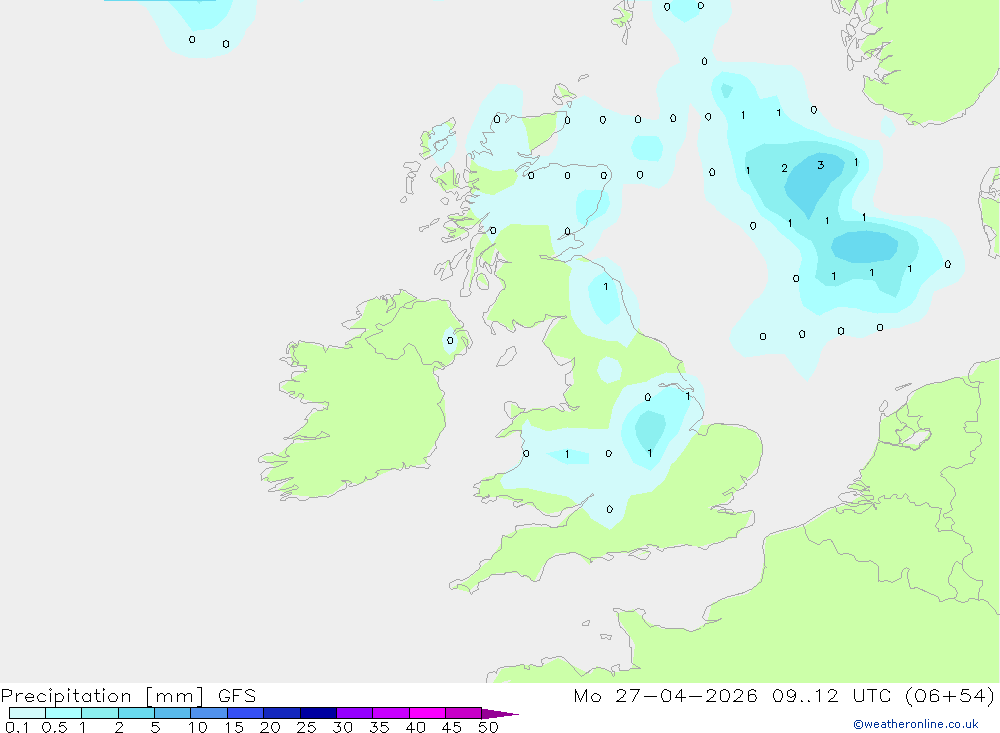Viewport: 1000px width, 733px height.
Task: Click the 0.1–0.5 mm palest legend swatch
Action: (x=27, y=713)
